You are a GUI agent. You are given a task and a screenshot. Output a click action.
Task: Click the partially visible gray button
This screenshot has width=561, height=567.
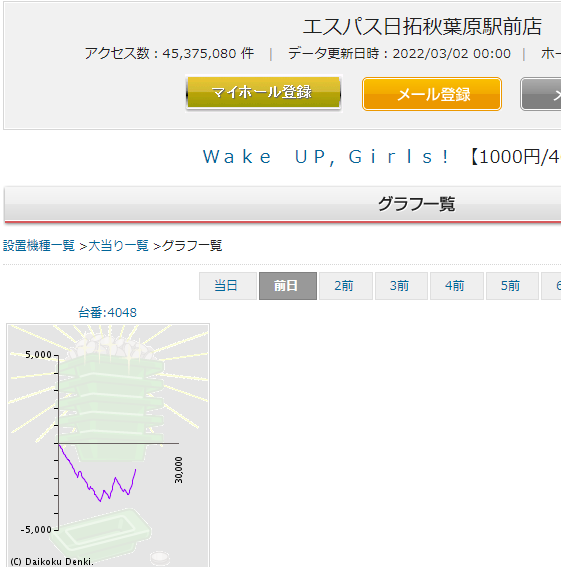point(540,94)
